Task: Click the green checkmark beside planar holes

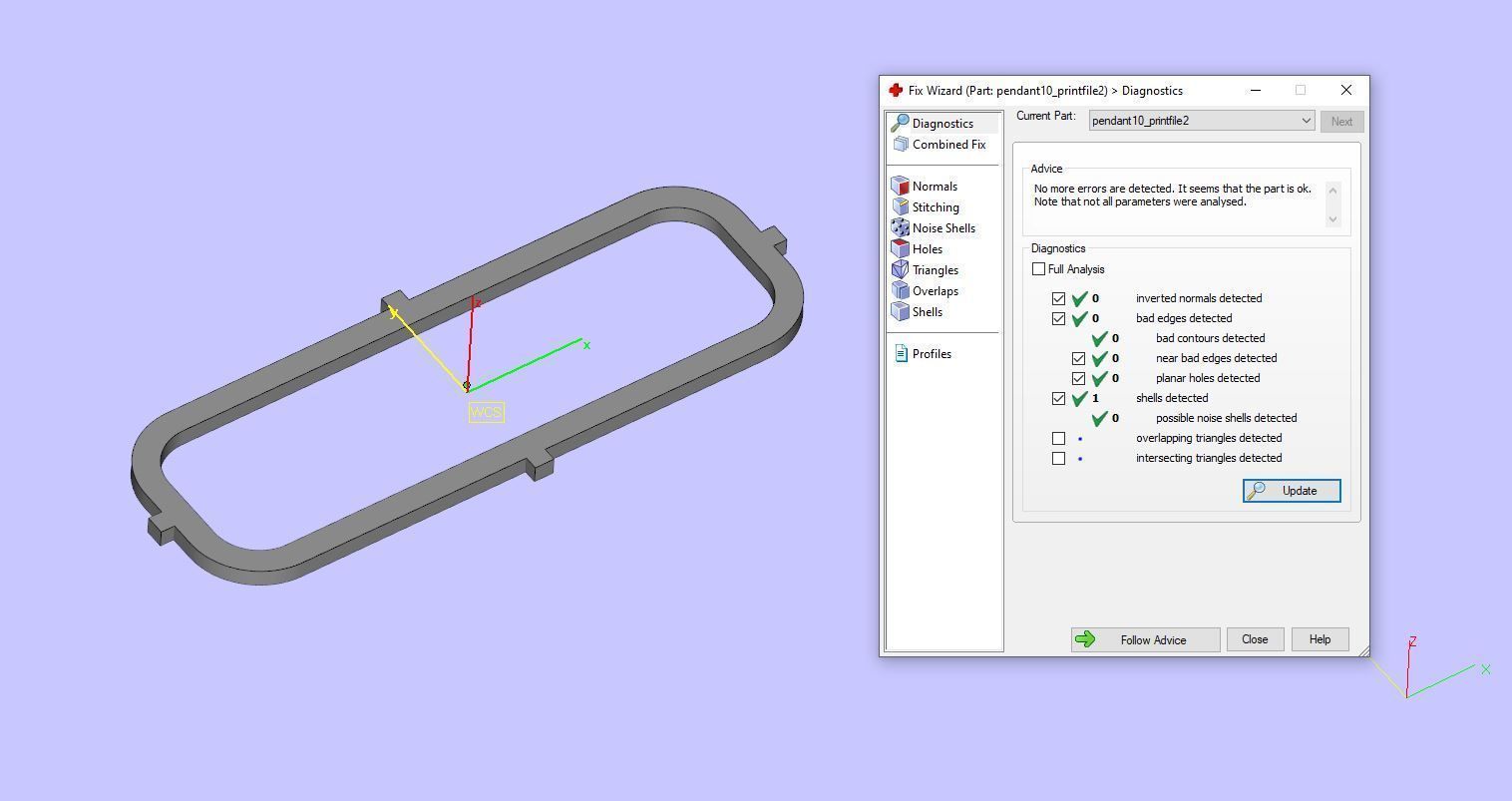Action: [1100, 377]
